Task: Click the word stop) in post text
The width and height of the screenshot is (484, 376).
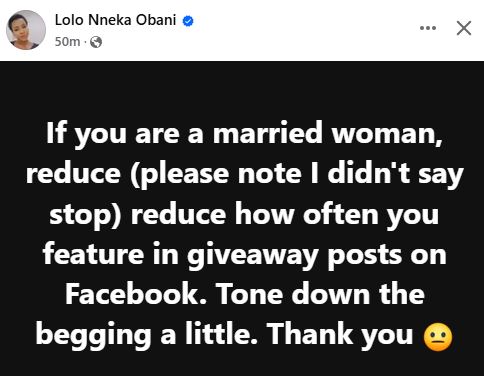Action: coord(85,215)
